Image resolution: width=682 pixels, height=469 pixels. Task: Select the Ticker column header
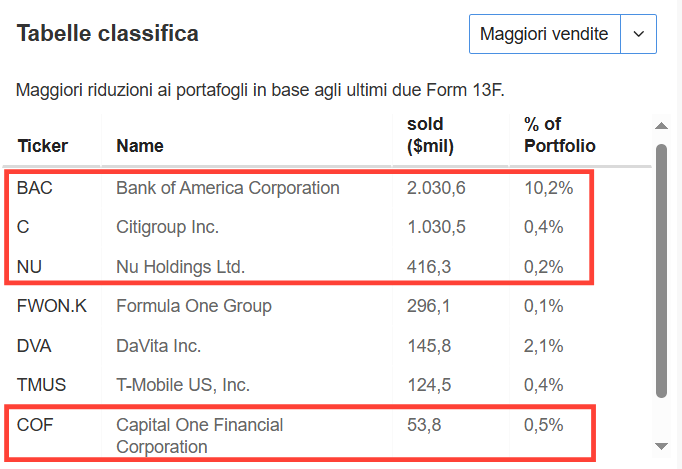pos(43,146)
